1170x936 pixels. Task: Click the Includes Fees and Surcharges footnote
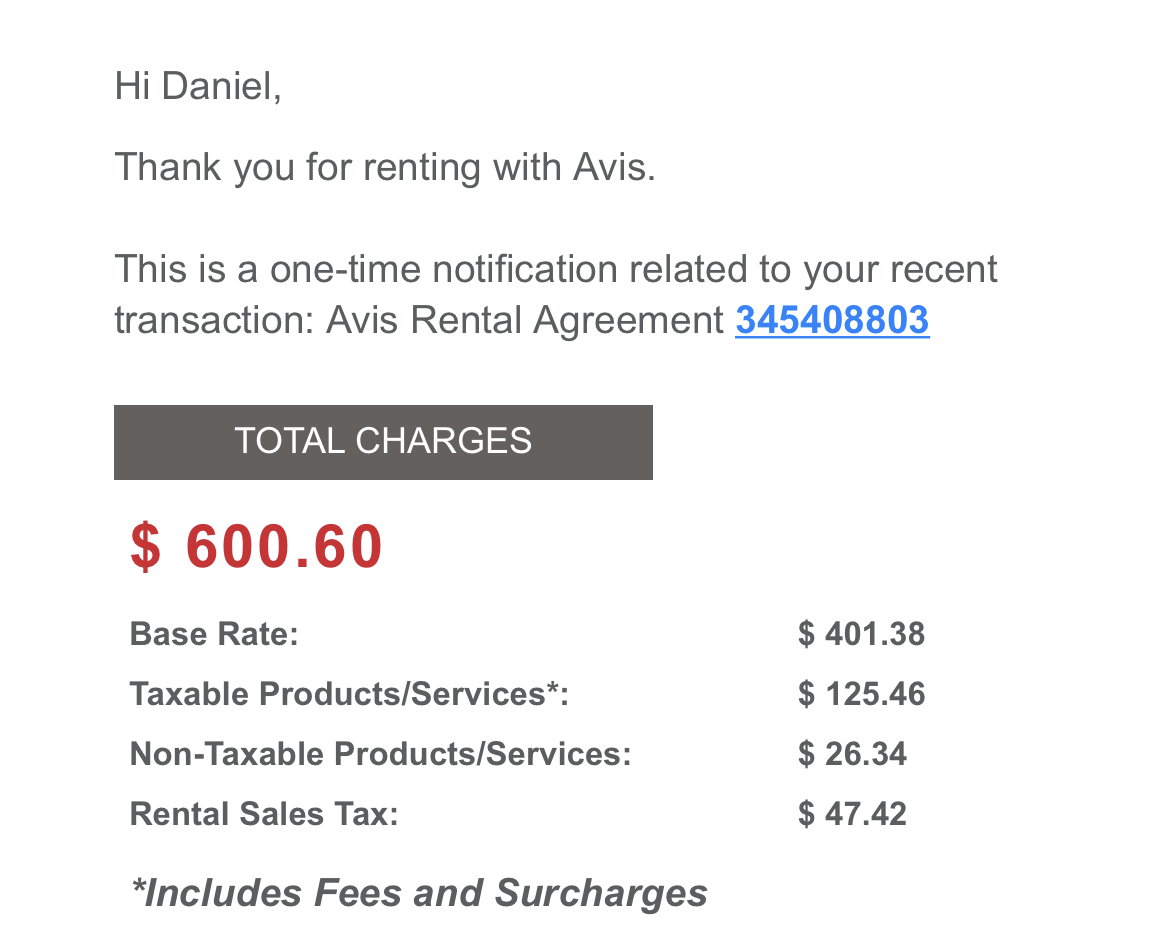coord(419,893)
